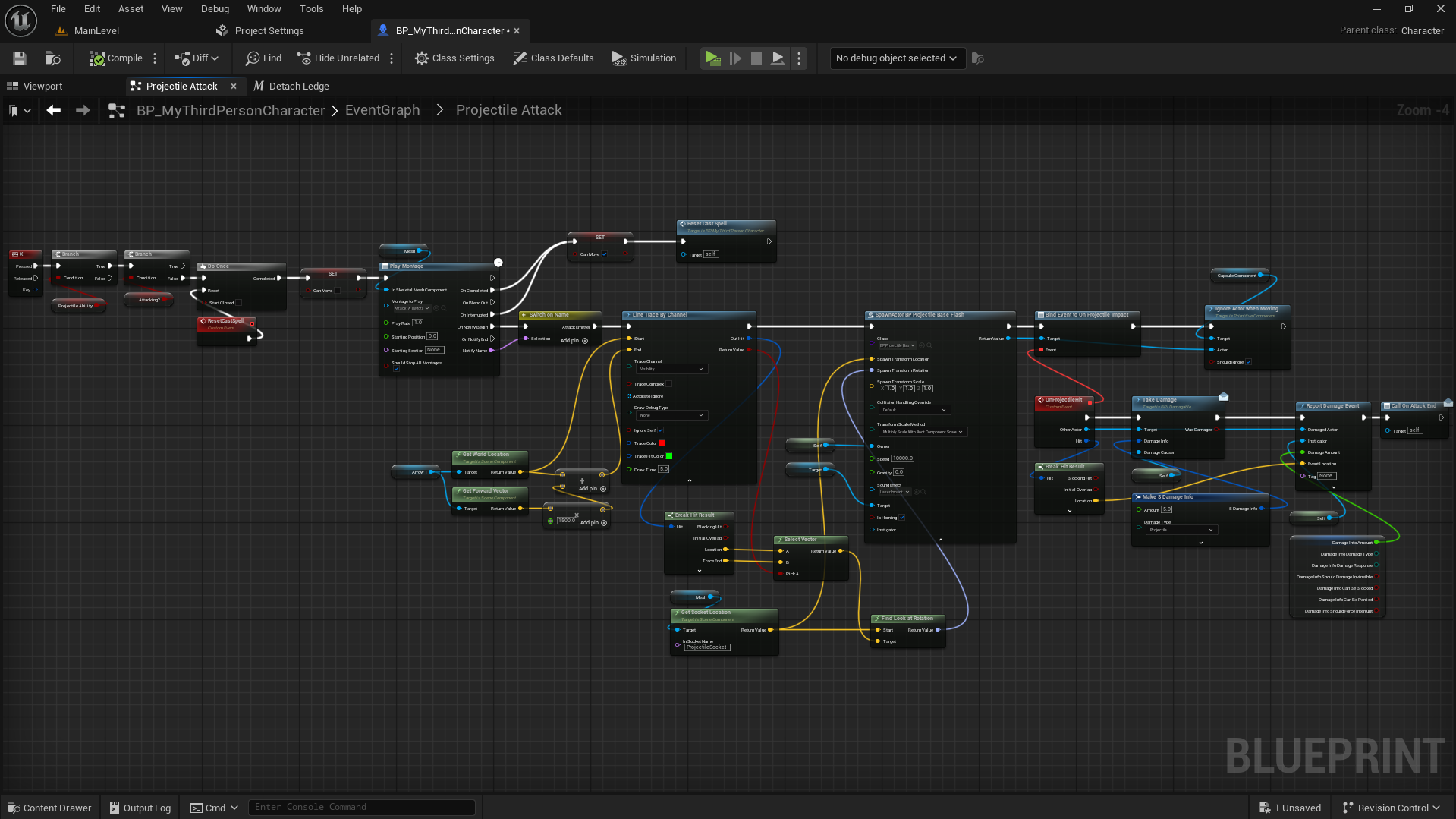Toggle Is Homing checkbox

(901, 518)
